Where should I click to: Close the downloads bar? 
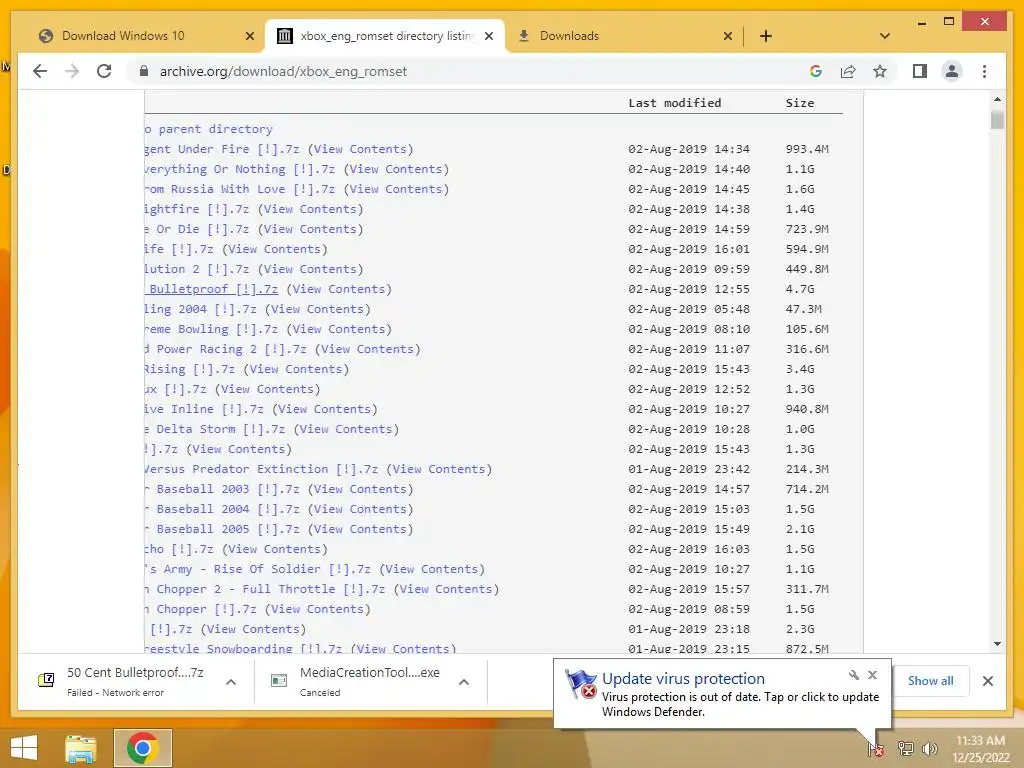tap(987, 681)
